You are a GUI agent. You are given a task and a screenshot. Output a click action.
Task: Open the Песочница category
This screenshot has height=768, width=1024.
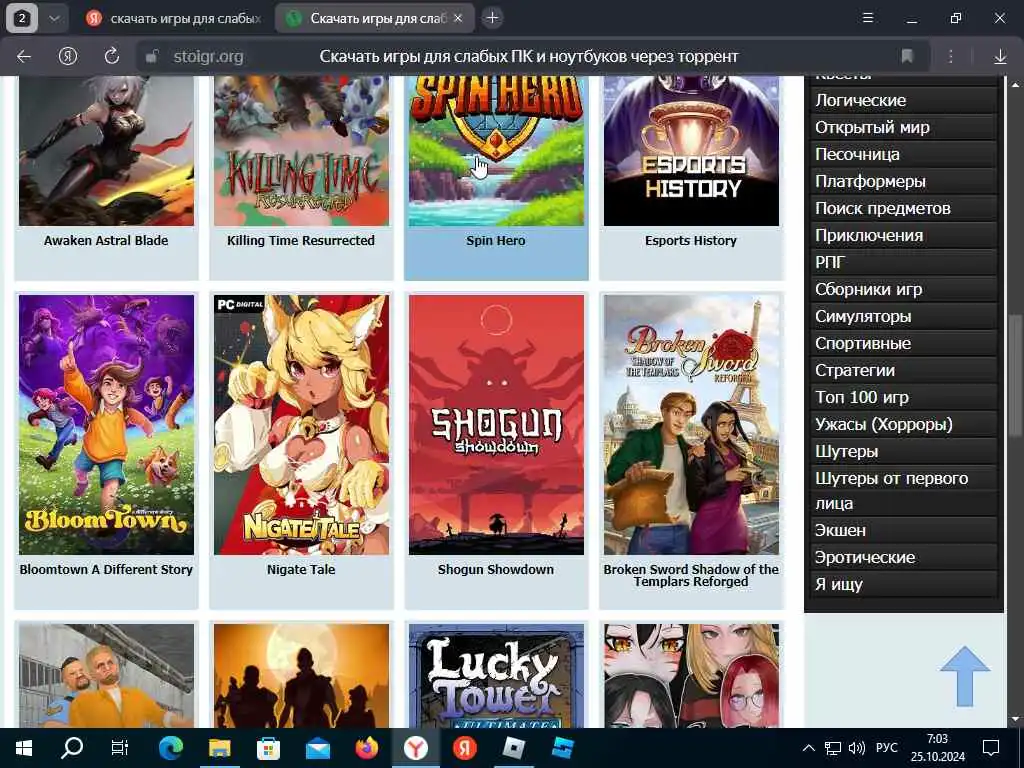point(904,154)
